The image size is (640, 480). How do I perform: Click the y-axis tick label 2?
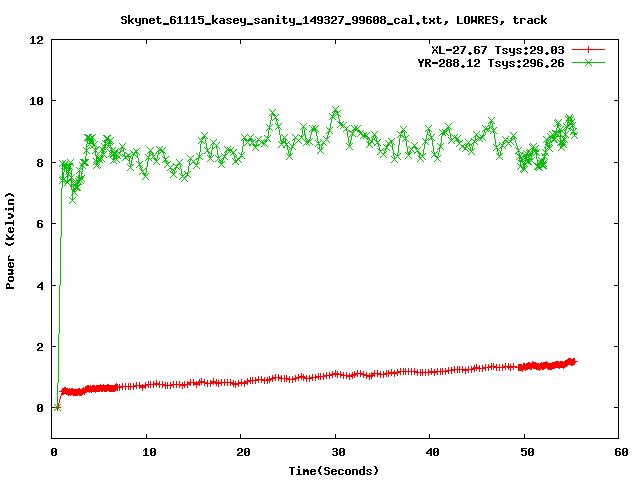pos(39,347)
